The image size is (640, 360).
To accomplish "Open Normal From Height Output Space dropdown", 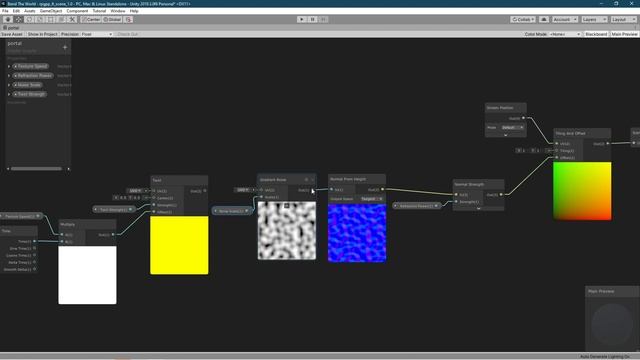I will [x=371, y=199].
